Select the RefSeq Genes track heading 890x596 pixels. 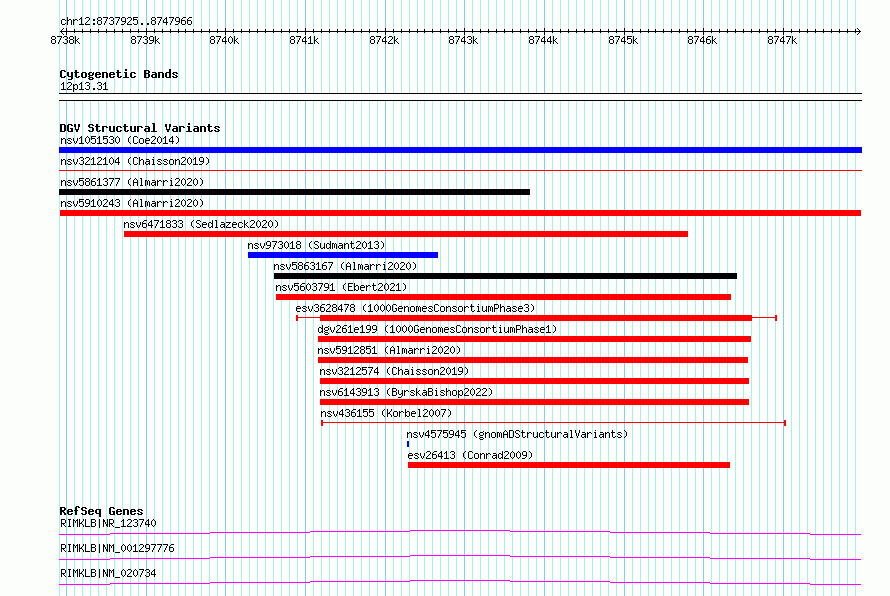pos(101,511)
